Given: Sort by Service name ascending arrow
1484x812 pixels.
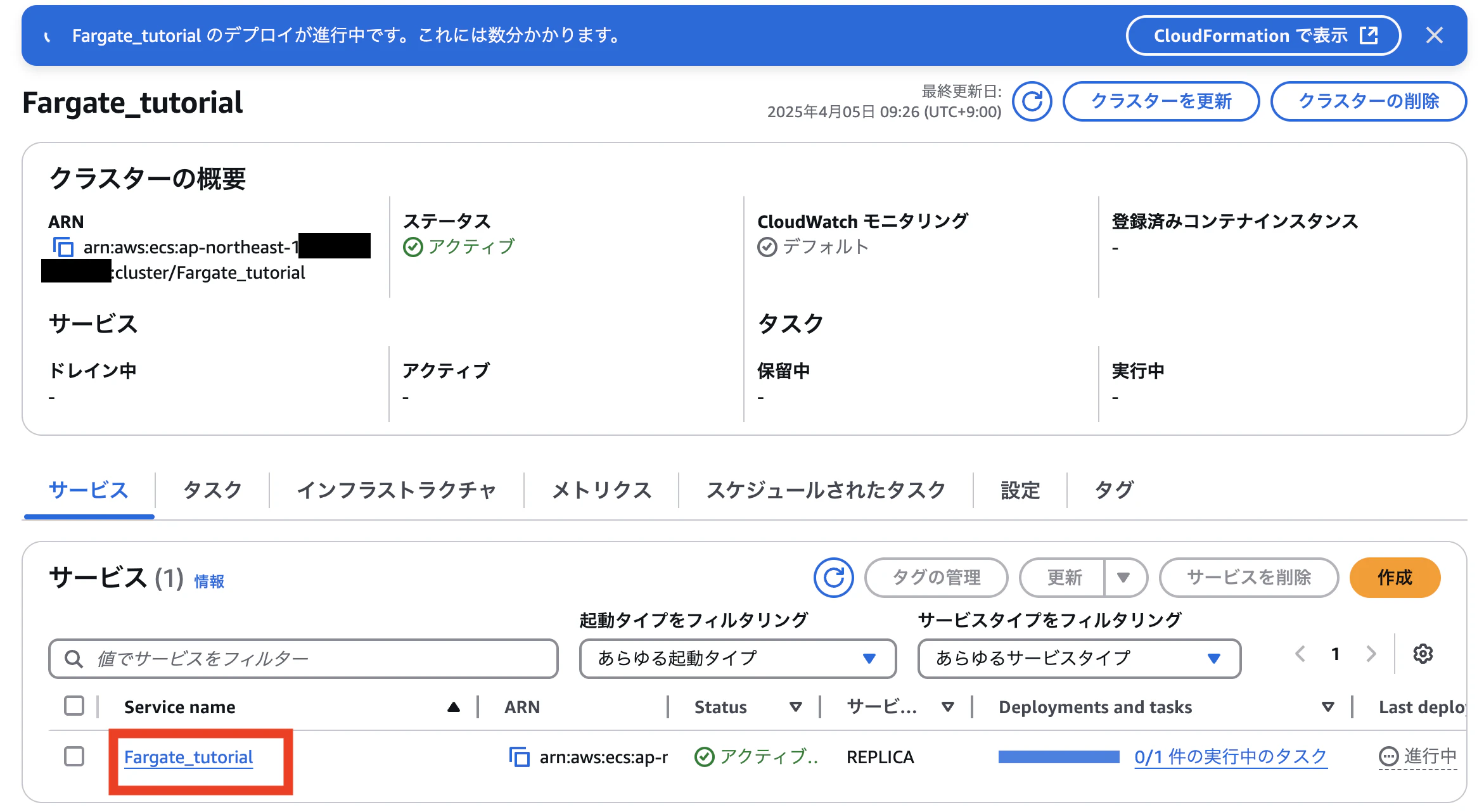Looking at the screenshot, I should 454,707.
